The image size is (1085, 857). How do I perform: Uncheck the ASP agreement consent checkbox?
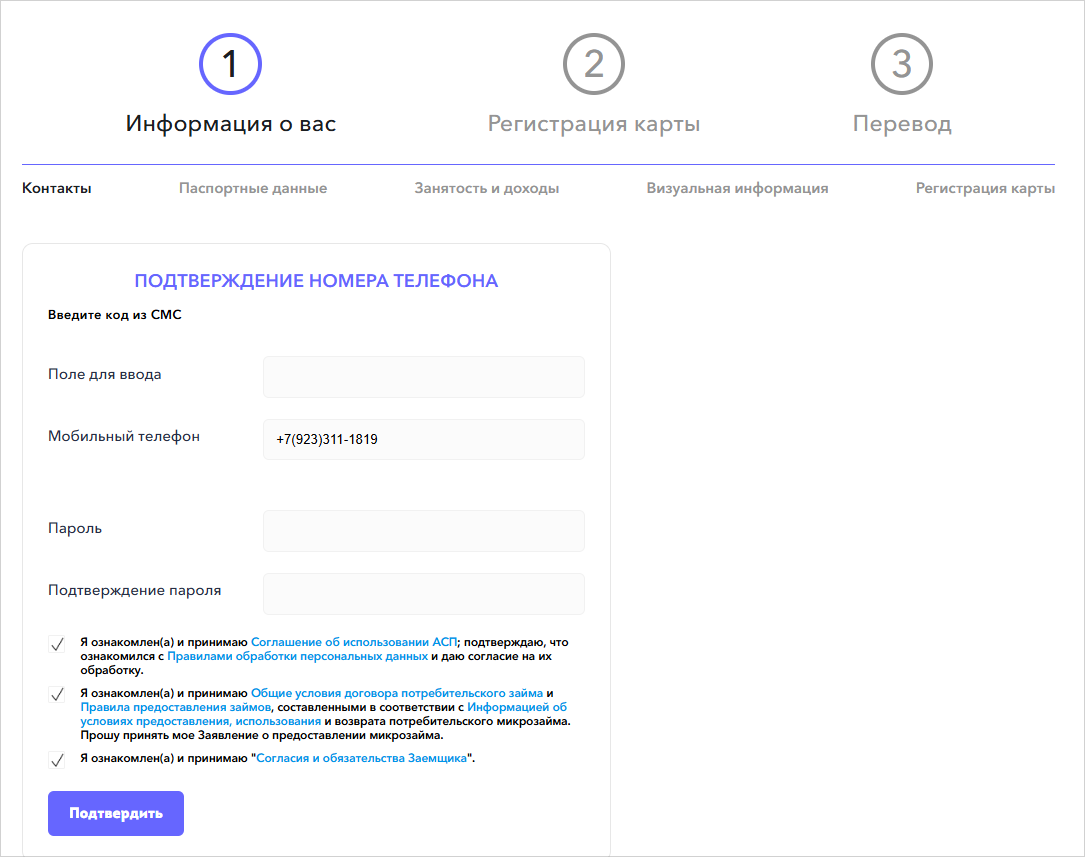[57, 645]
